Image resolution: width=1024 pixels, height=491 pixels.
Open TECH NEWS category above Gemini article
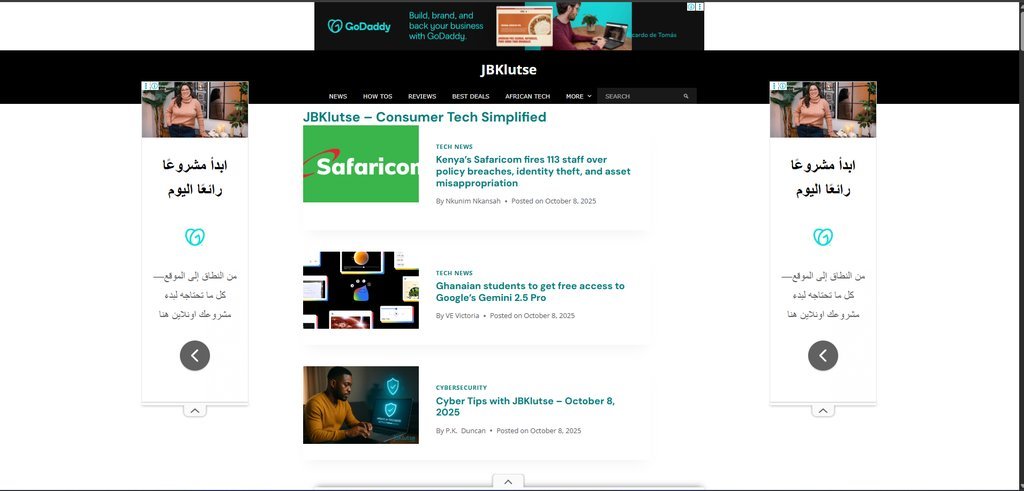pyautogui.click(x=455, y=273)
